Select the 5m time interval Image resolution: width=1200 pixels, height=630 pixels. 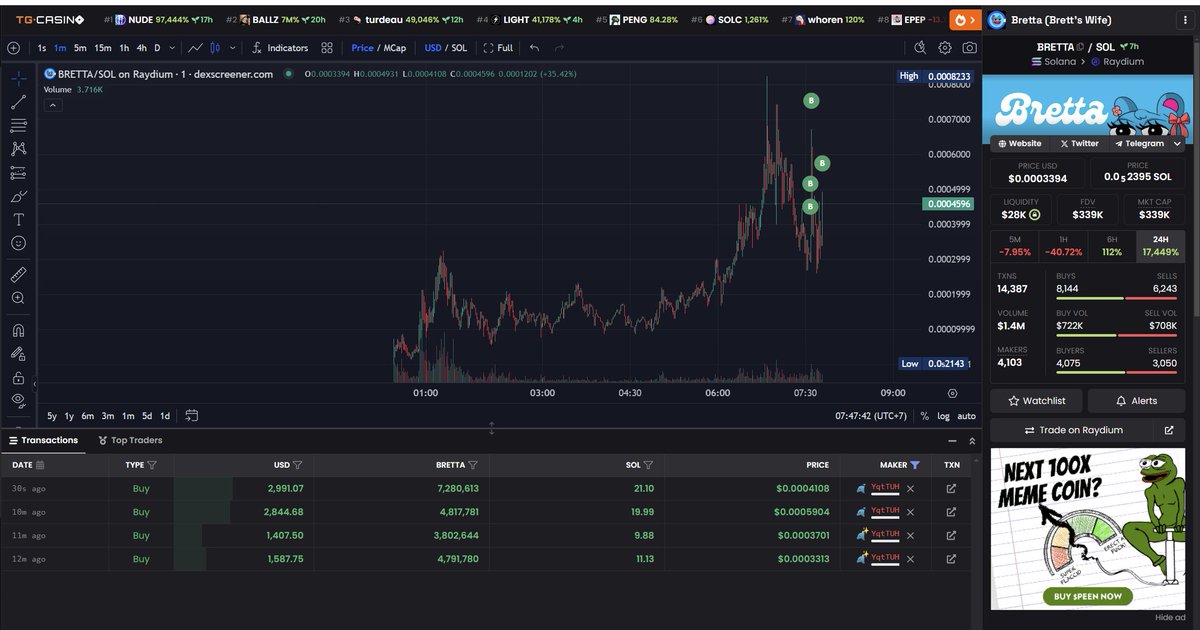click(80, 48)
